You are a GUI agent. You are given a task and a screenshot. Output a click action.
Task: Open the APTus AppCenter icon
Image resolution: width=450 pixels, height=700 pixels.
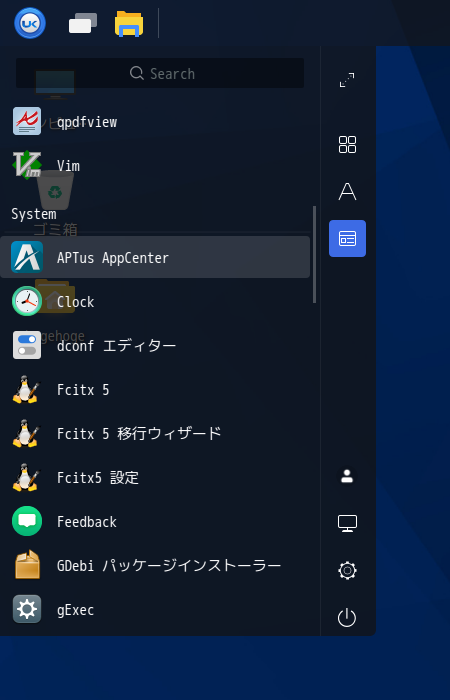pos(27,257)
